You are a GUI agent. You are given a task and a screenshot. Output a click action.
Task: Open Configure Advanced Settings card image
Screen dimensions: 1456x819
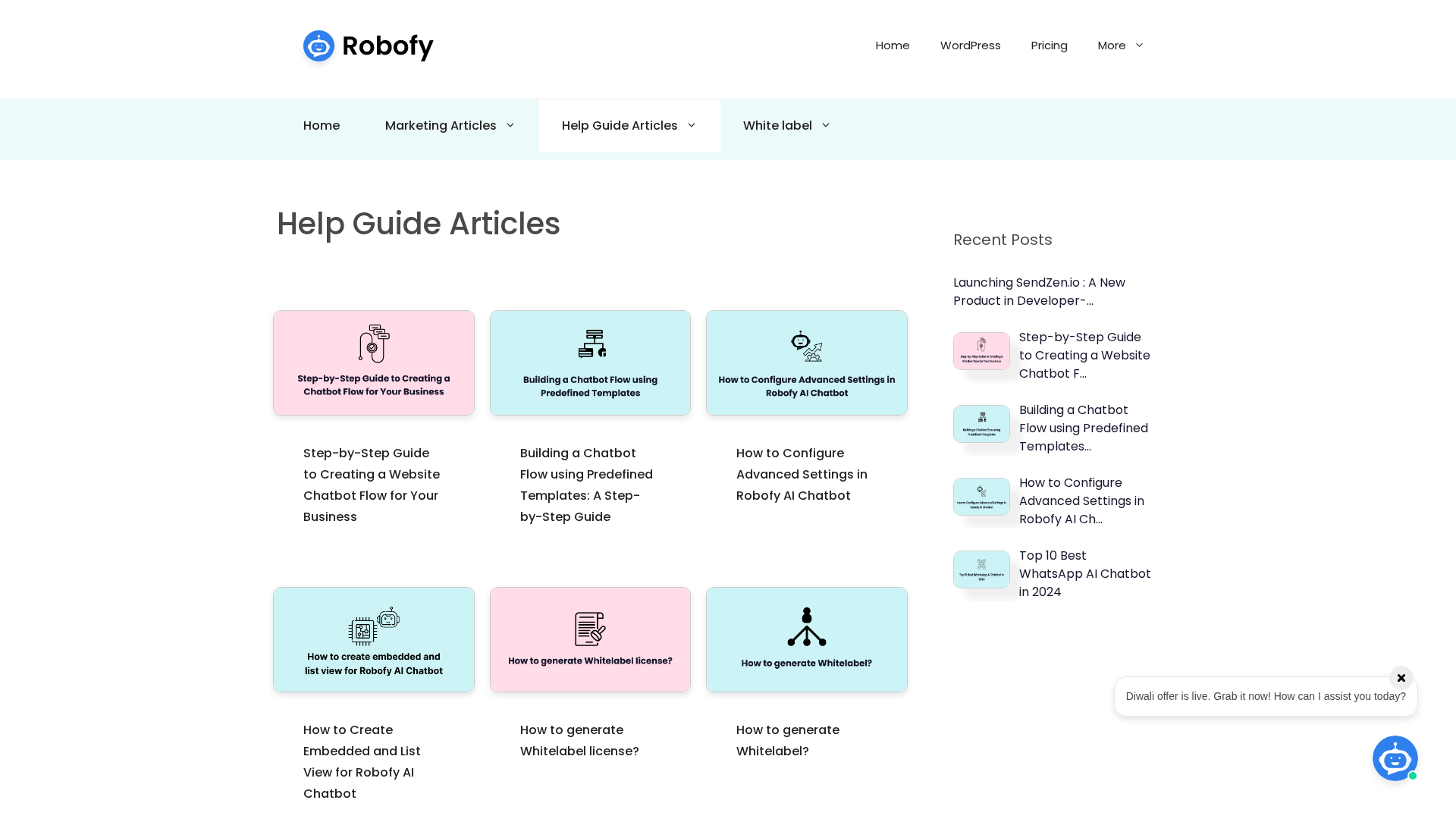(806, 362)
